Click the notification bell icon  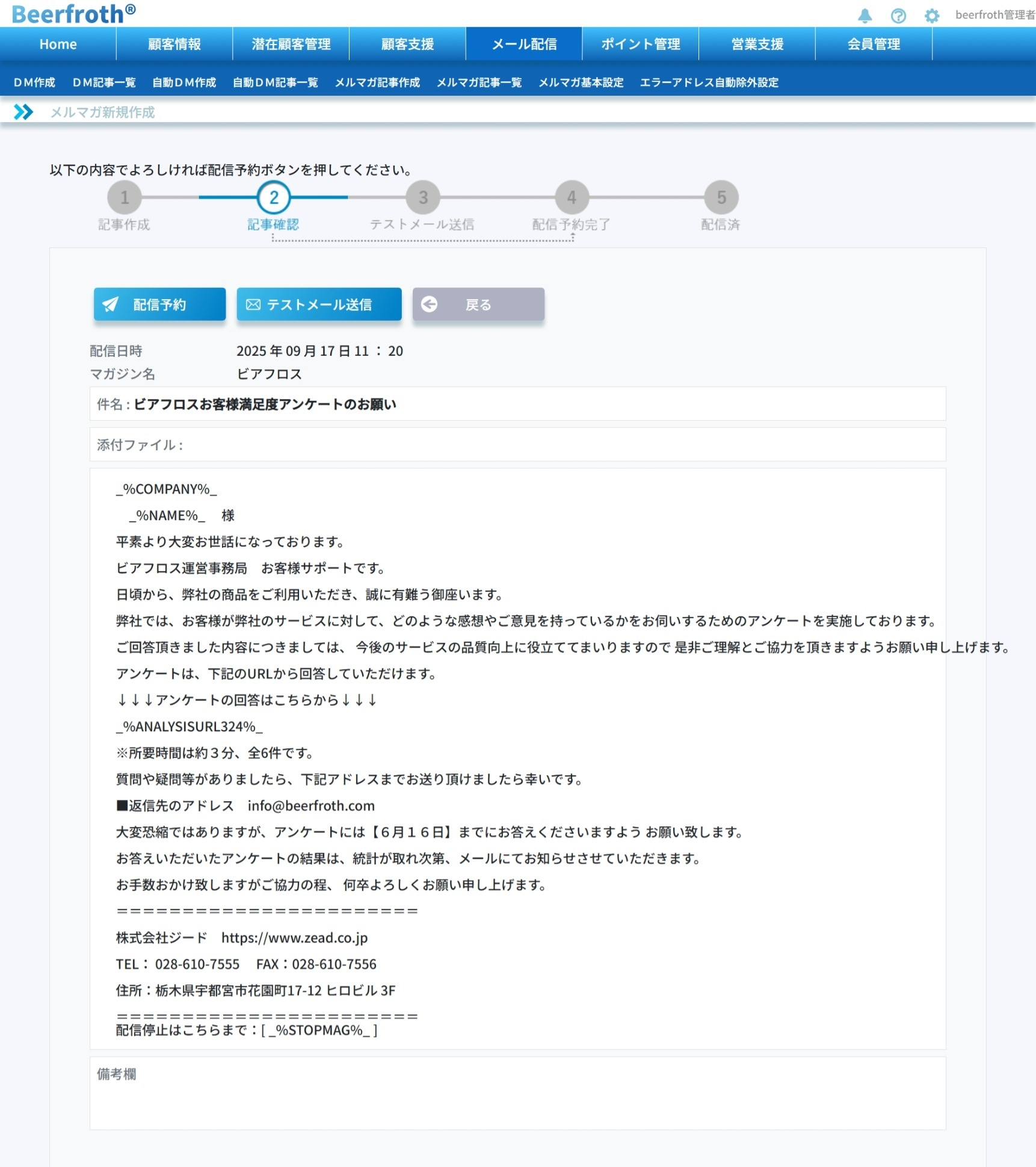tap(865, 16)
